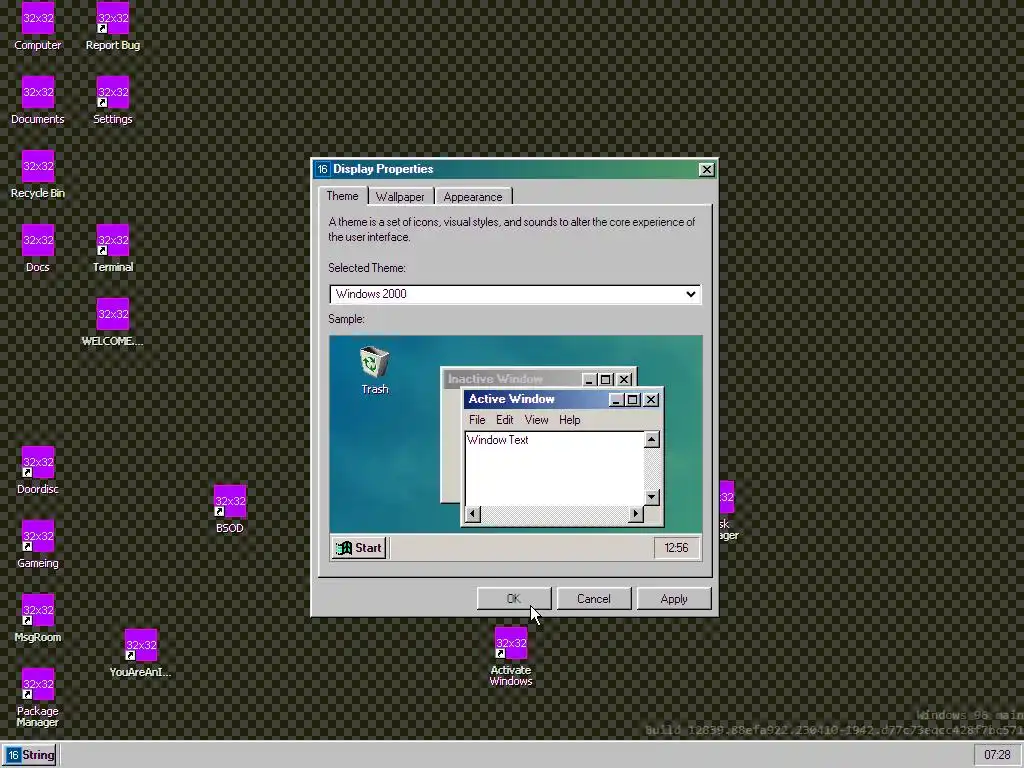The image size is (1024, 768).
Task: Click the sample Active Window minimize button
Action: tap(616, 400)
